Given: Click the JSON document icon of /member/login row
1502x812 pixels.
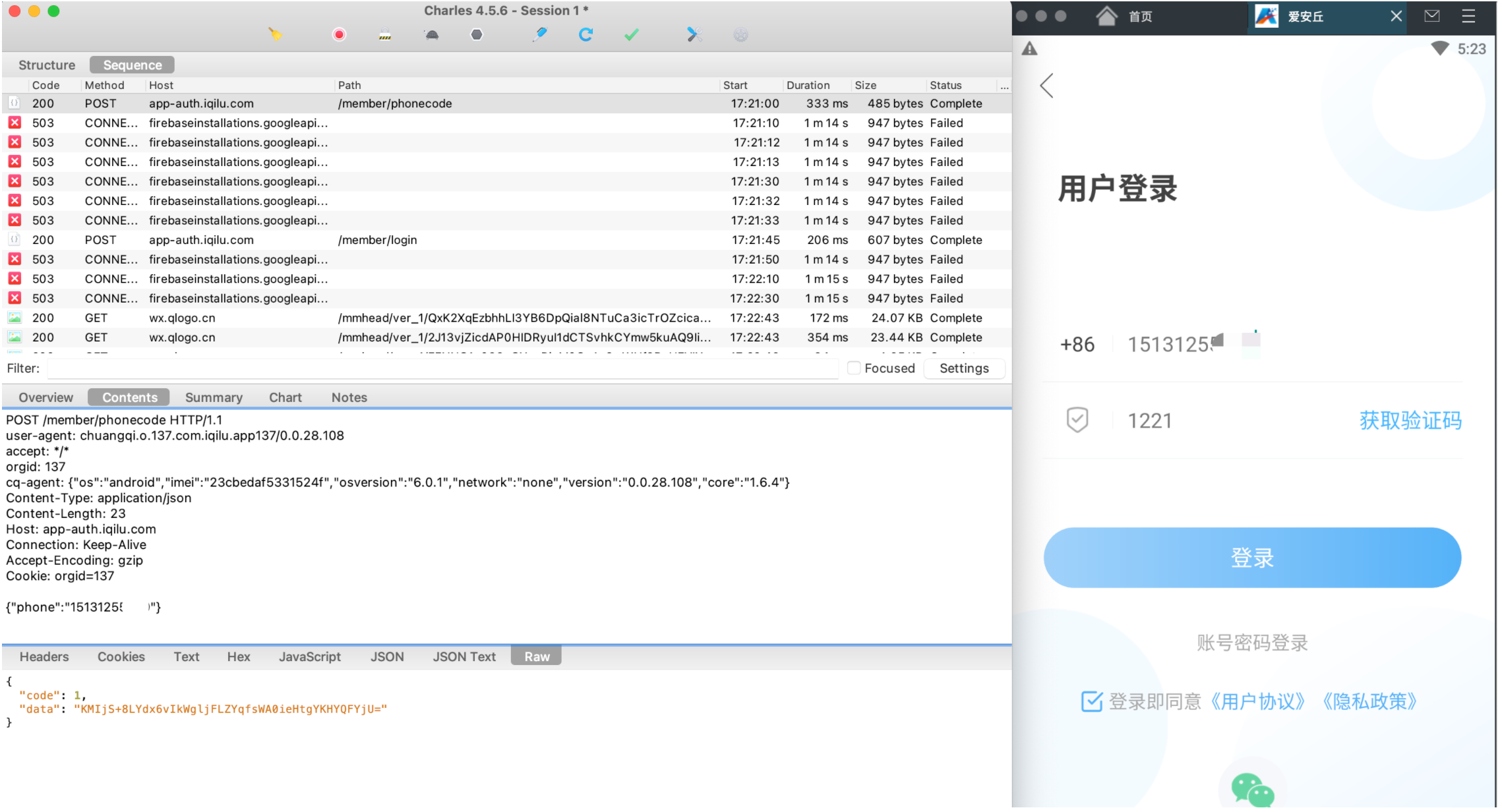Looking at the screenshot, I should (14, 240).
